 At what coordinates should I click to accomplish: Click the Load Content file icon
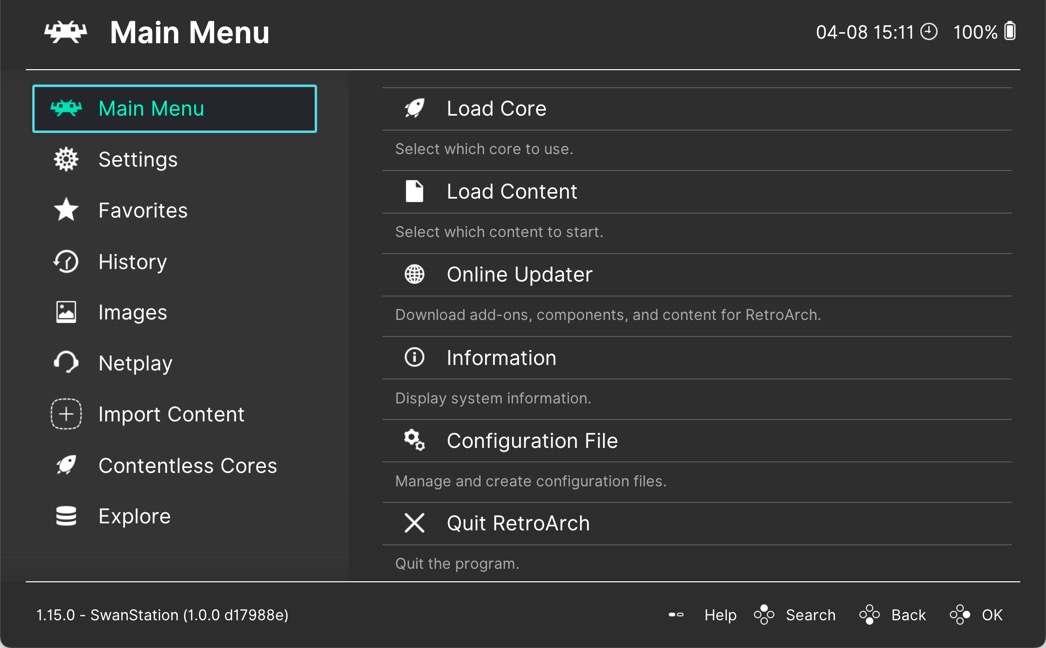click(x=413, y=191)
